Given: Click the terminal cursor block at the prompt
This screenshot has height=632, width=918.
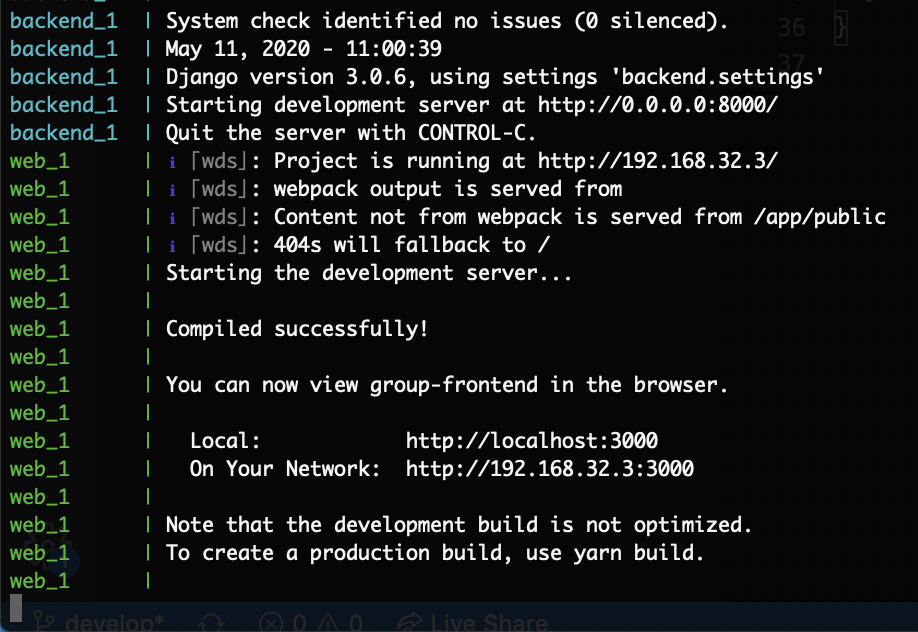Looking at the screenshot, I should click(16, 609).
